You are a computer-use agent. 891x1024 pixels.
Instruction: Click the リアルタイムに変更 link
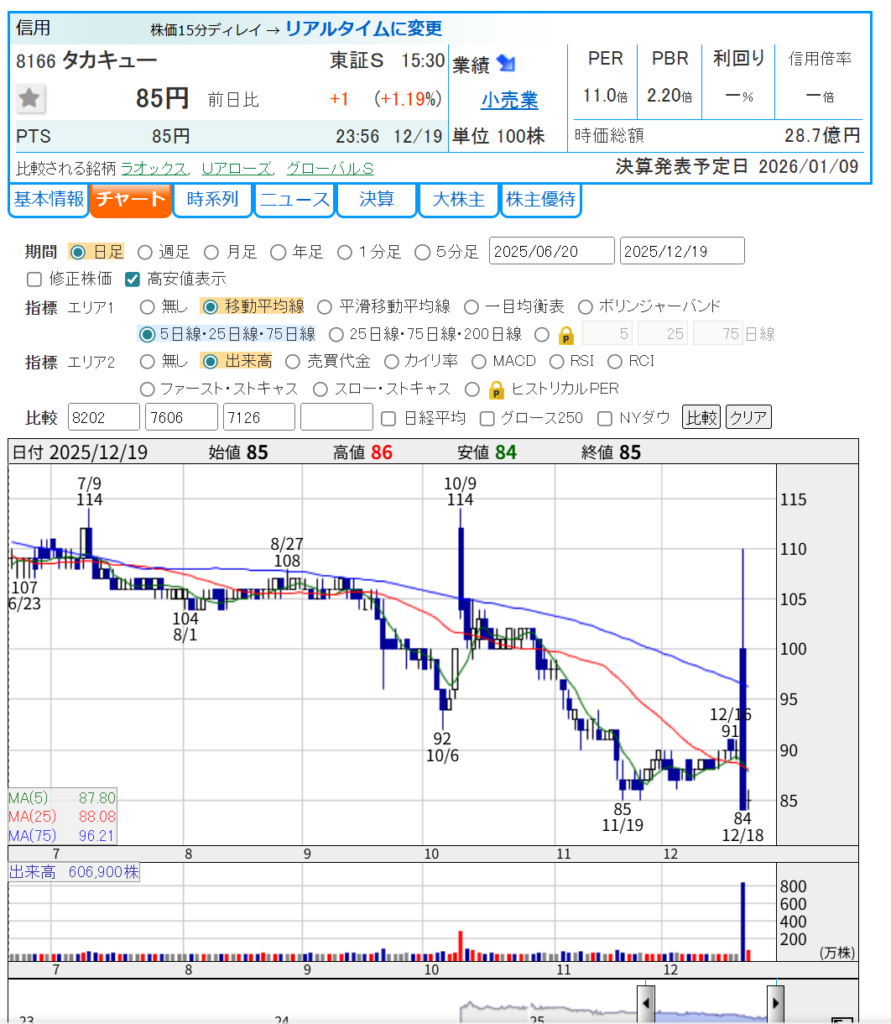click(x=363, y=28)
